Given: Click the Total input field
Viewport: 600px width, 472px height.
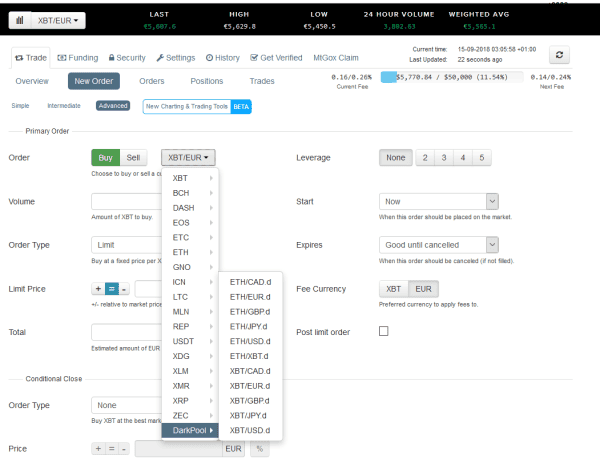Looking at the screenshot, I should tap(127, 332).
